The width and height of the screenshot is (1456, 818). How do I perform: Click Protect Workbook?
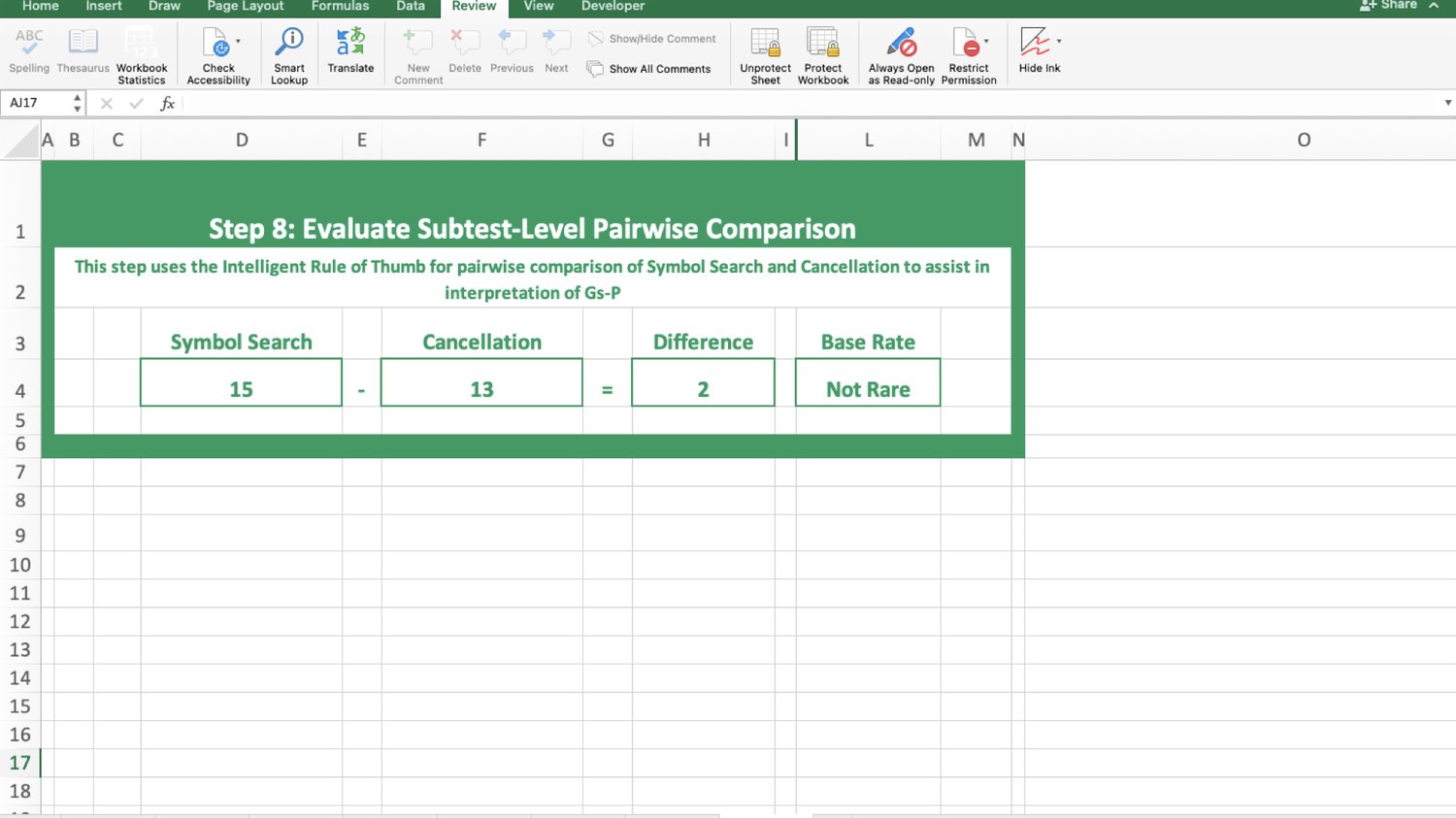tap(823, 56)
